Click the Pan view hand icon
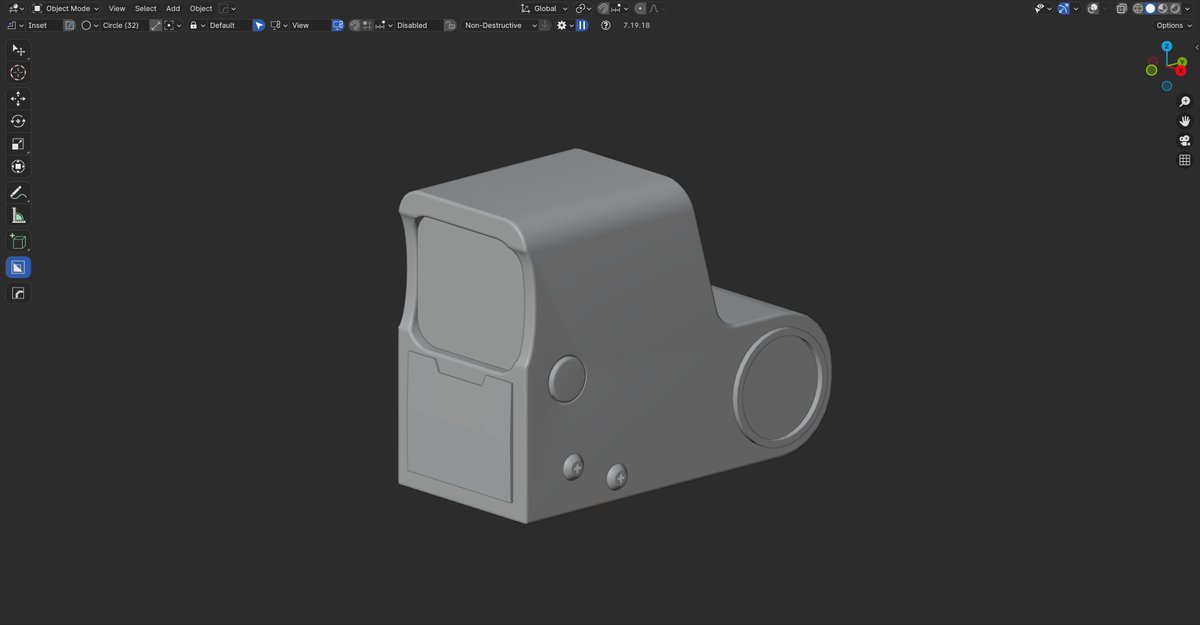The image size is (1200, 625). coord(1185,121)
